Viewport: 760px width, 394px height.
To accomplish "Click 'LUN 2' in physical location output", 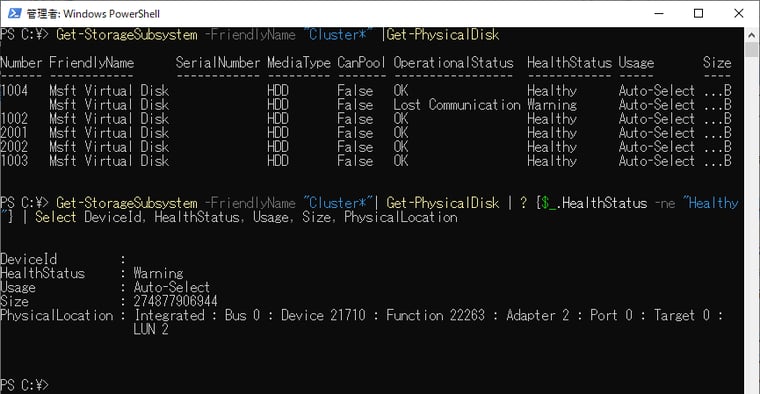I will click(151, 329).
